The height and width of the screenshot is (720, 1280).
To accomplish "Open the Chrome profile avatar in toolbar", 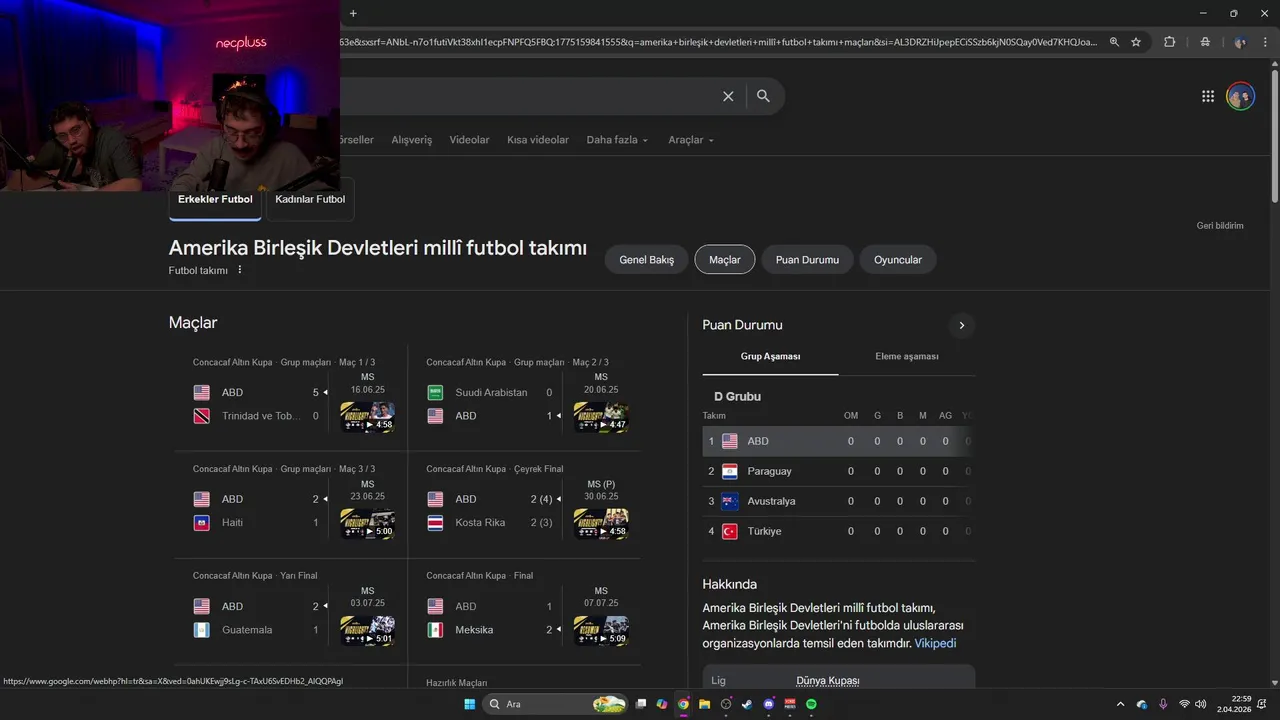I will [1240, 42].
